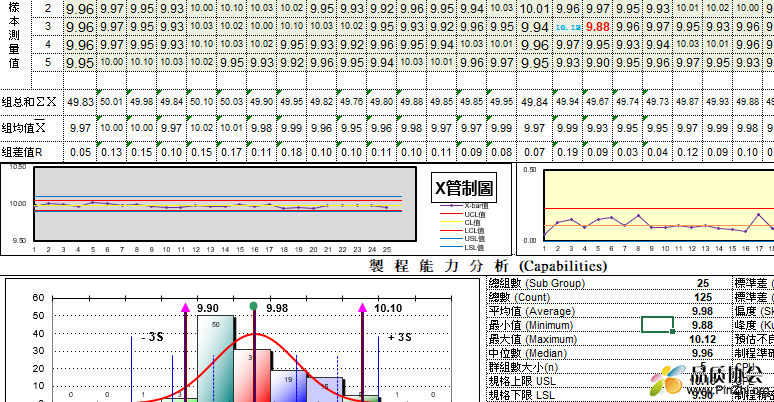Image resolution: width=774 pixels, height=402 pixels.
Task: Click the 9.90 lower spec marker label
Action: point(208,308)
